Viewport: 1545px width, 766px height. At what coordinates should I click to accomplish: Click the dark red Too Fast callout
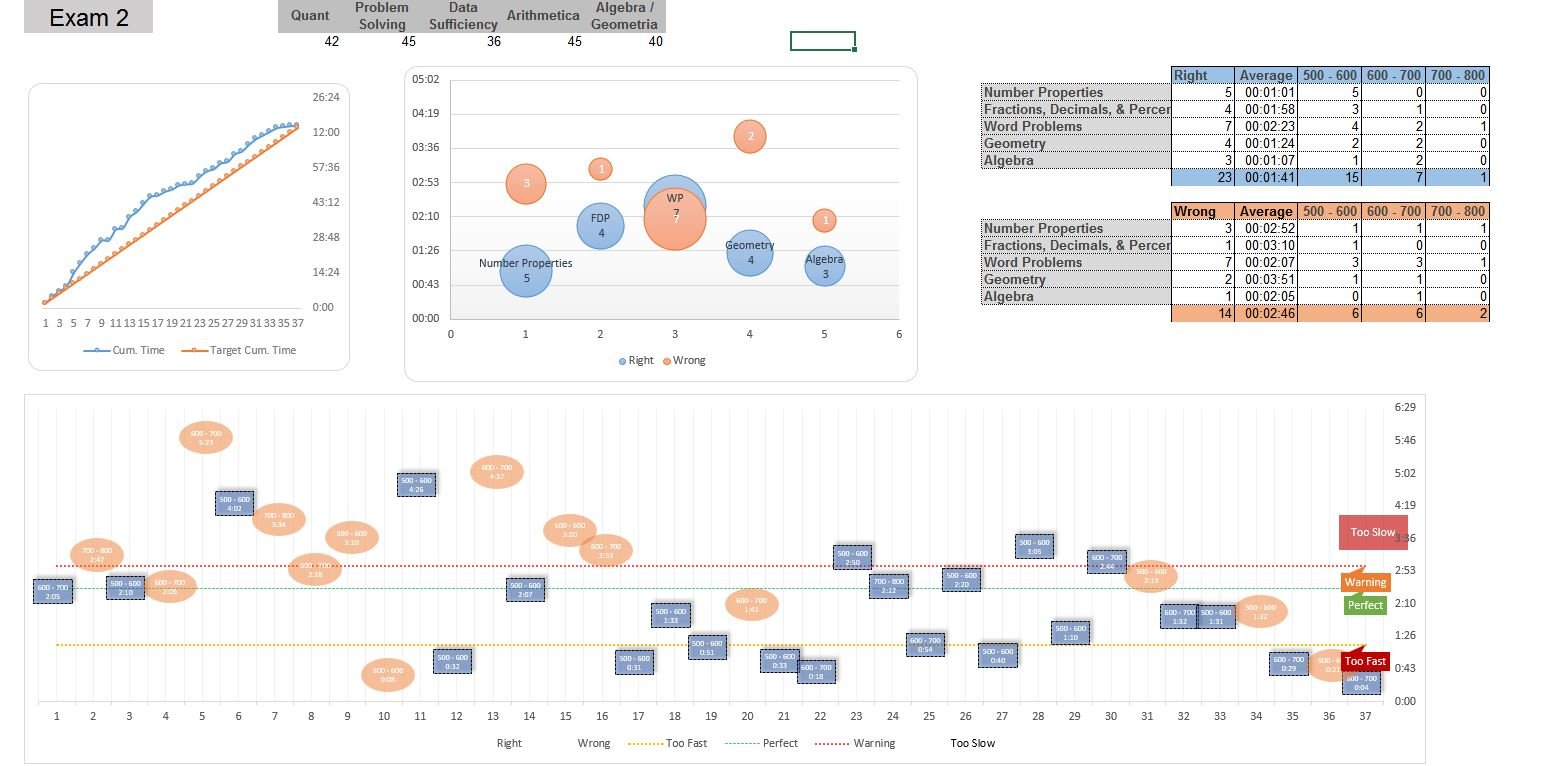1365,661
